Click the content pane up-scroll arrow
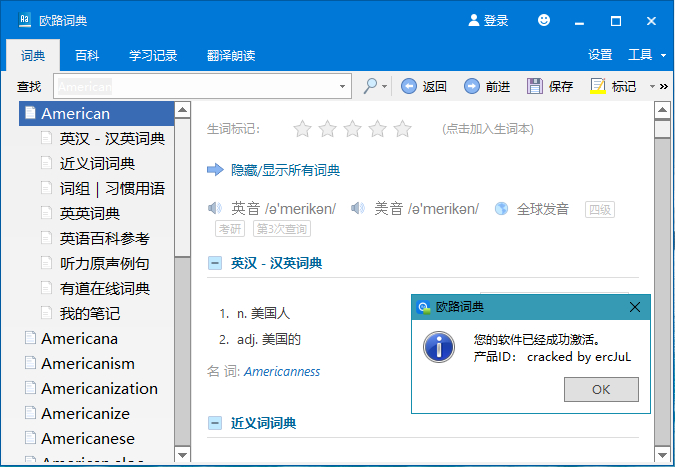Screen dimensions: 675x467 [x=662, y=110]
